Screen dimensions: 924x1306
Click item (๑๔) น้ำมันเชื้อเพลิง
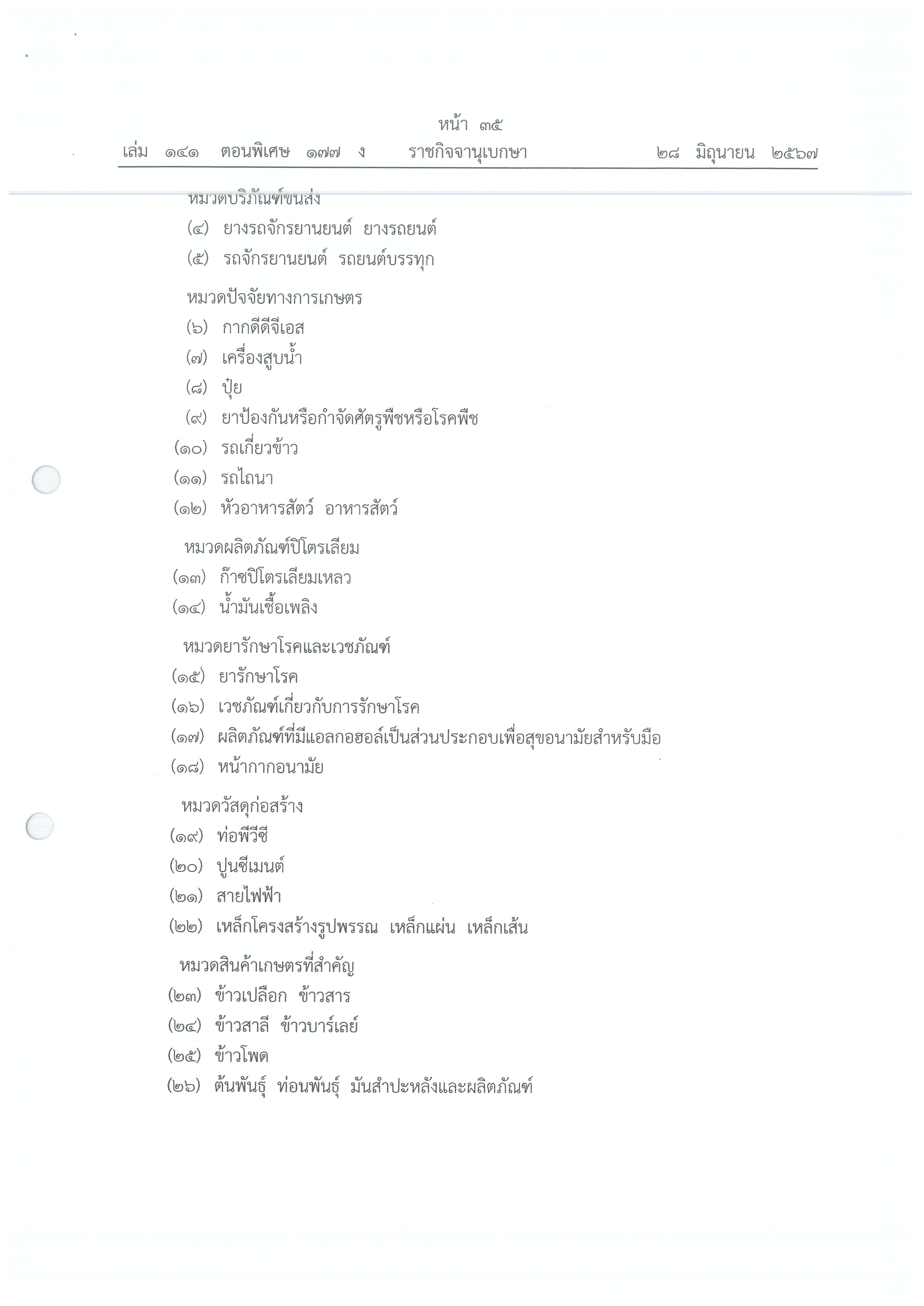click(244, 608)
